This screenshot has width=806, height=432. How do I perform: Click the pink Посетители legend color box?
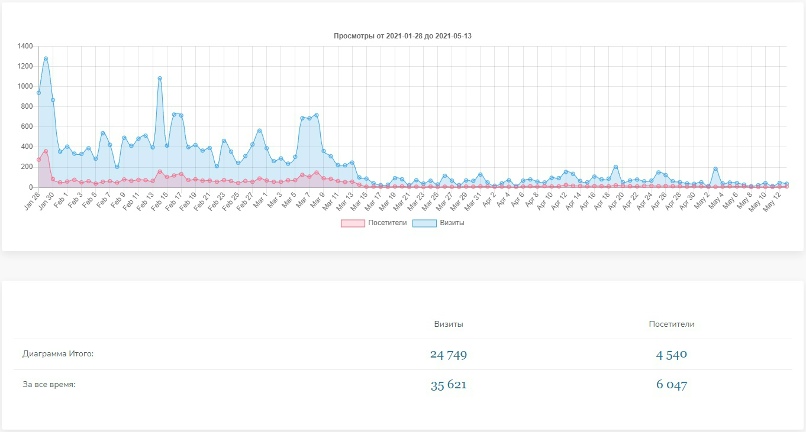click(x=352, y=223)
